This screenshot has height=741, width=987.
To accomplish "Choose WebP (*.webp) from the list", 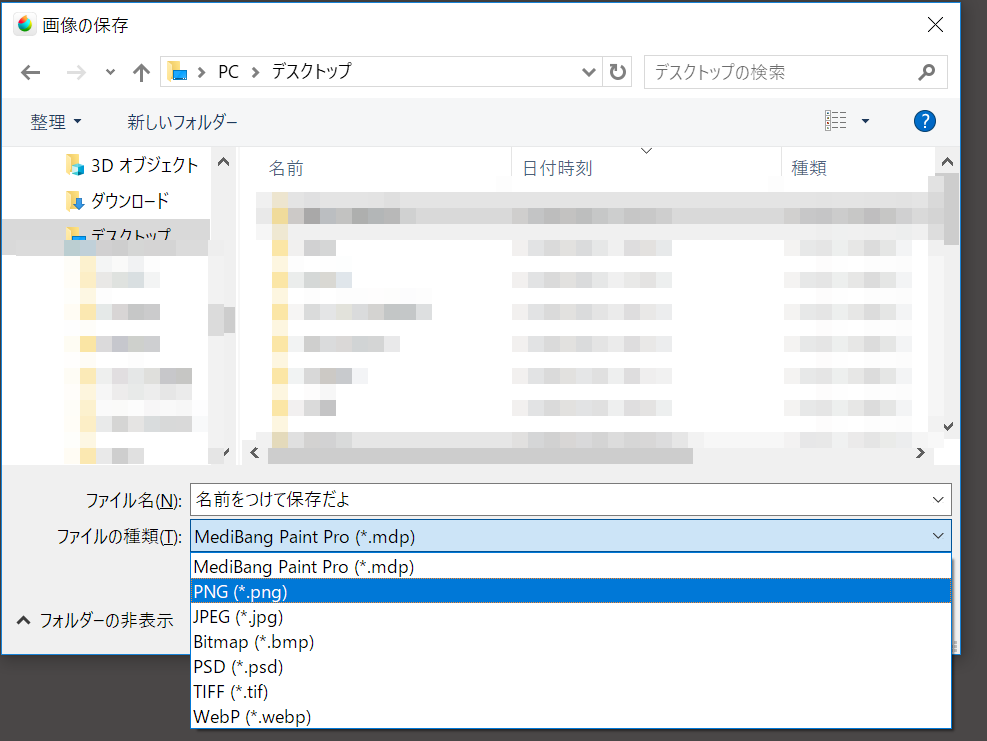I will click(570, 716).
